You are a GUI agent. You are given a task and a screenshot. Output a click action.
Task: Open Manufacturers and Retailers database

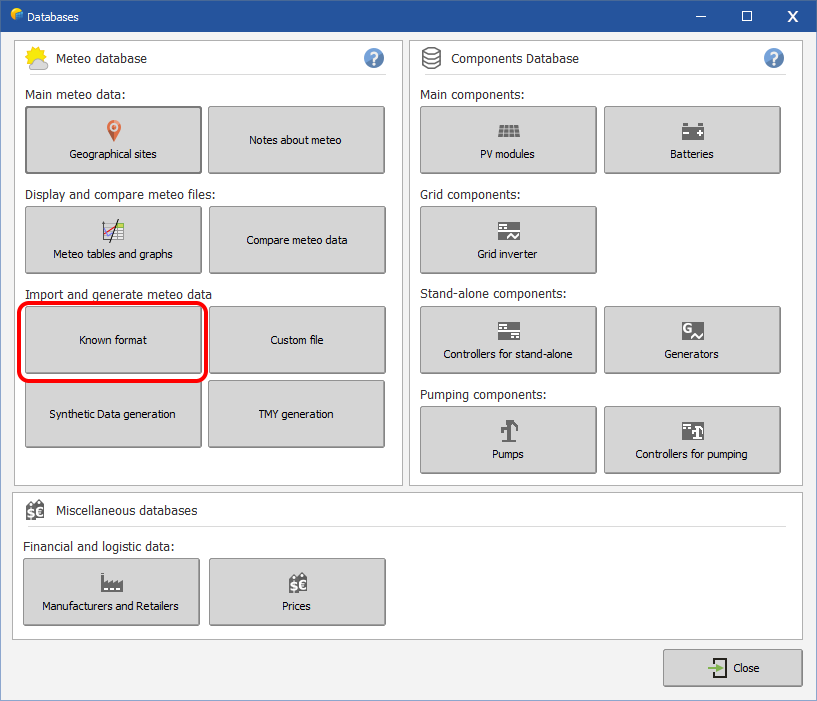click(x=111, y=592)
